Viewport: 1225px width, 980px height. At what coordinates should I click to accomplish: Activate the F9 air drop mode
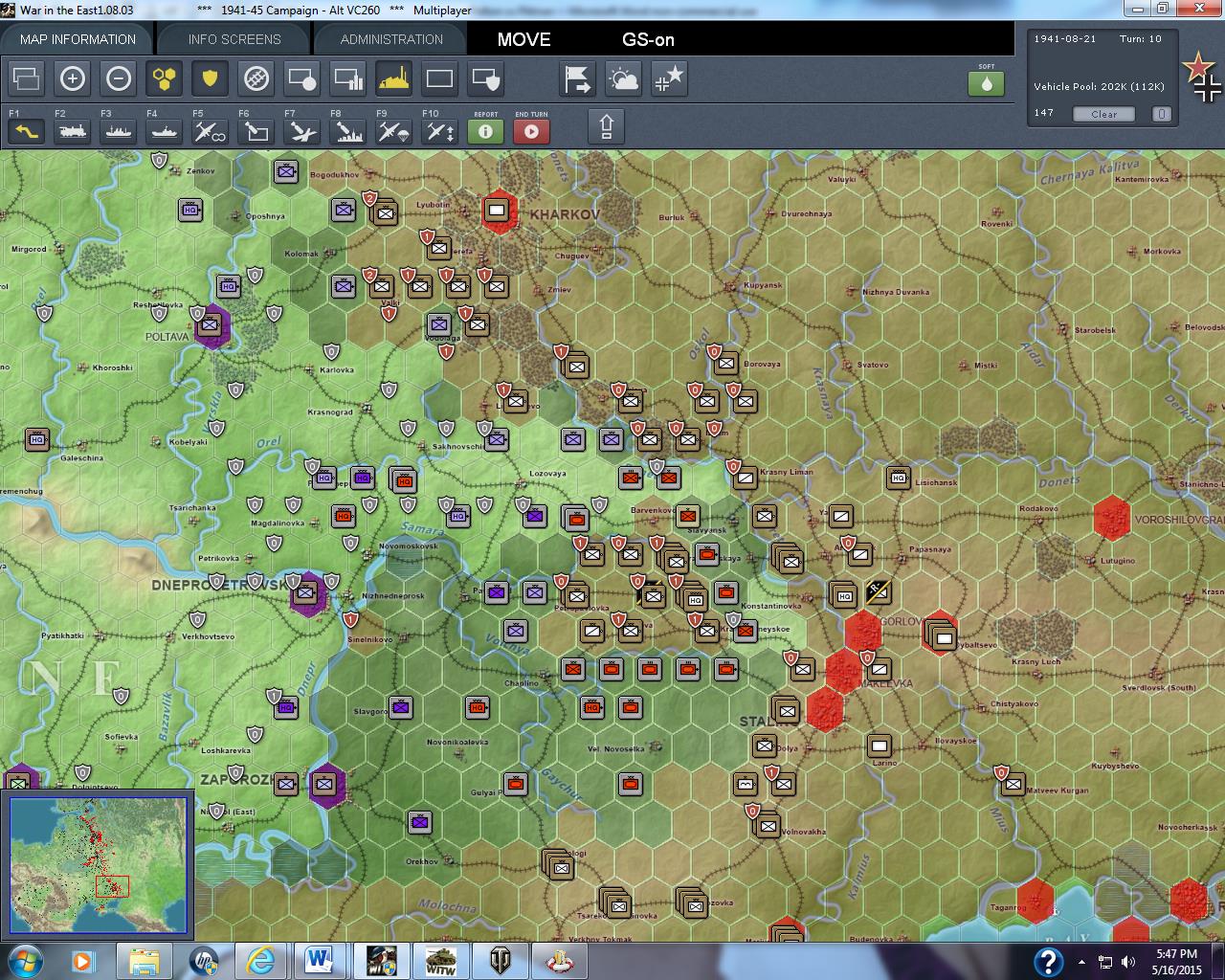click(x=392, y=131)
